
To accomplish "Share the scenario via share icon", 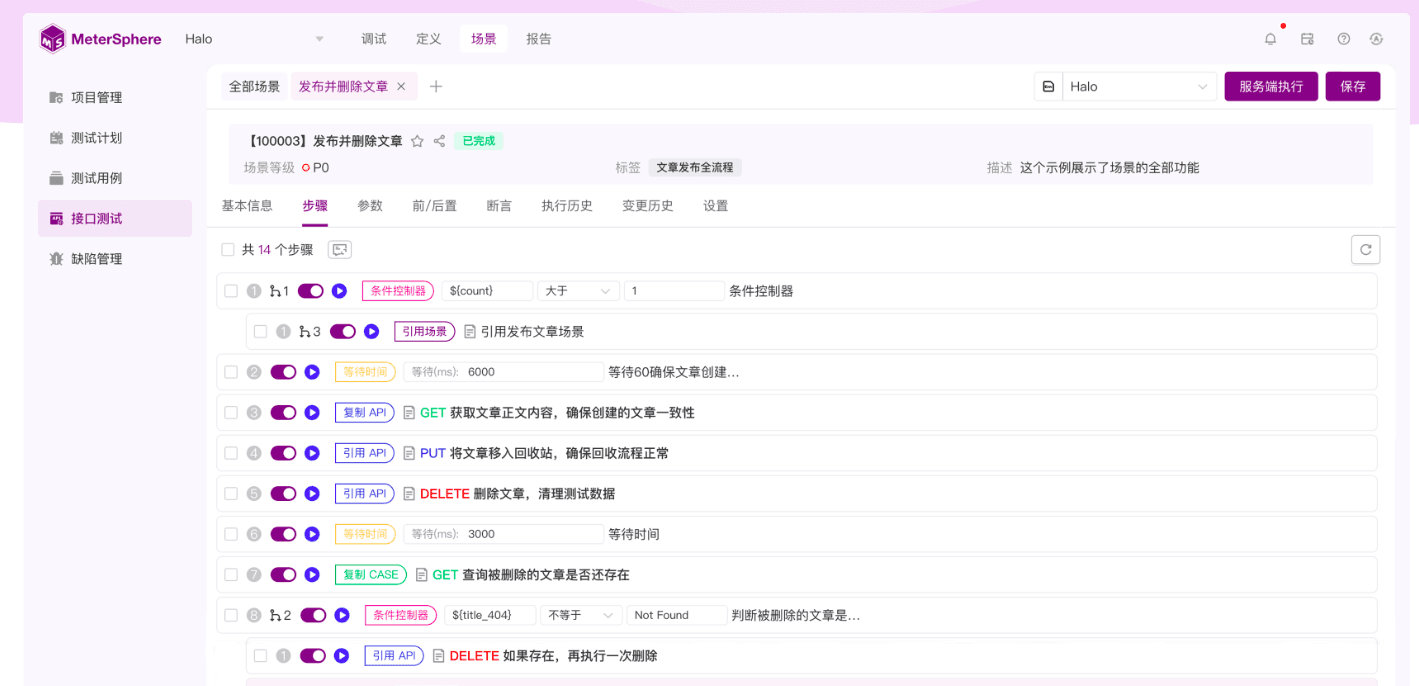I will [439, 141].
